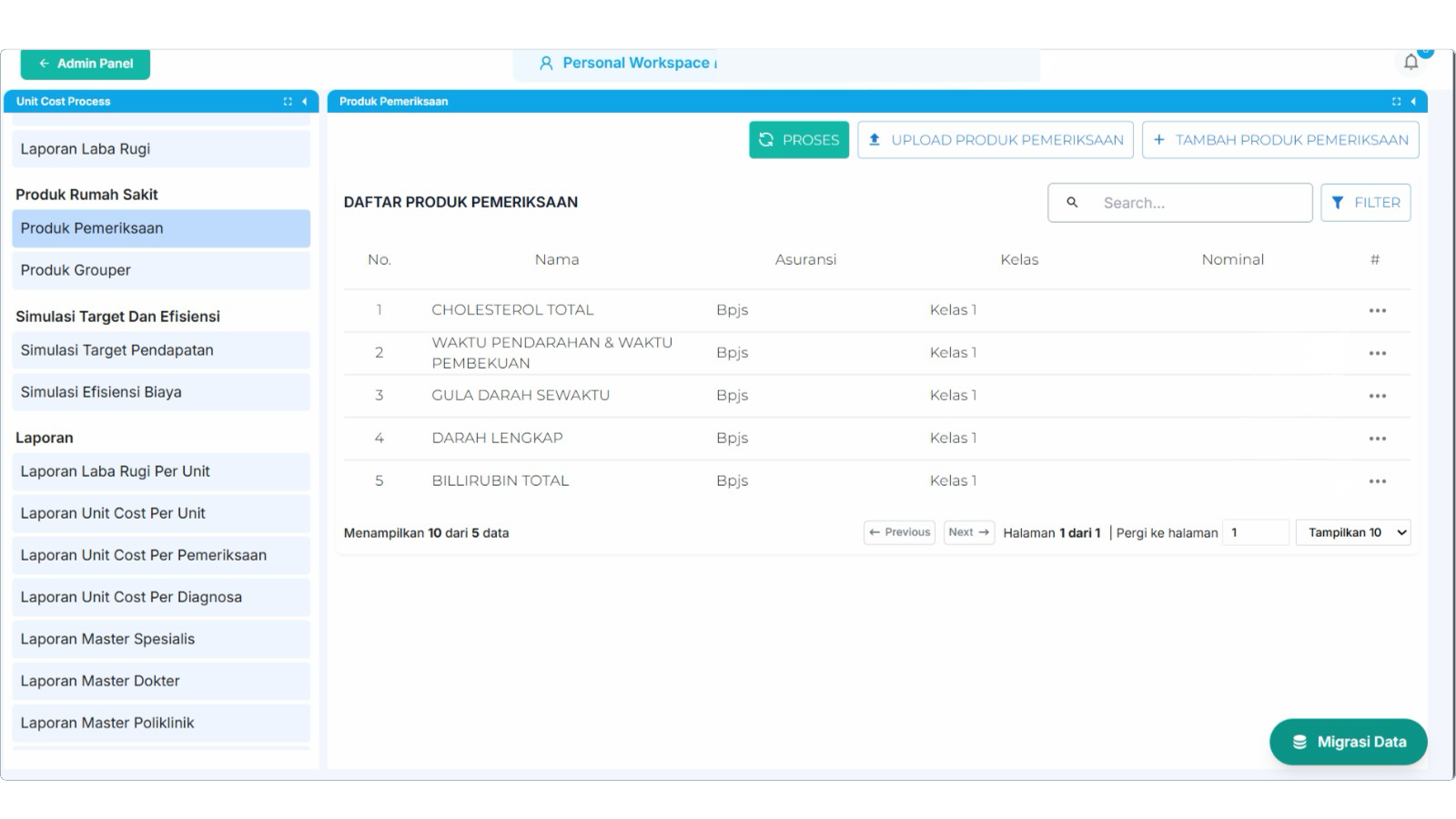The height and width of the screenshot is (819, 1456).
Task: Open options menu for GULA DARAH SEWAKTU row
Action: tap(1377, 396)
